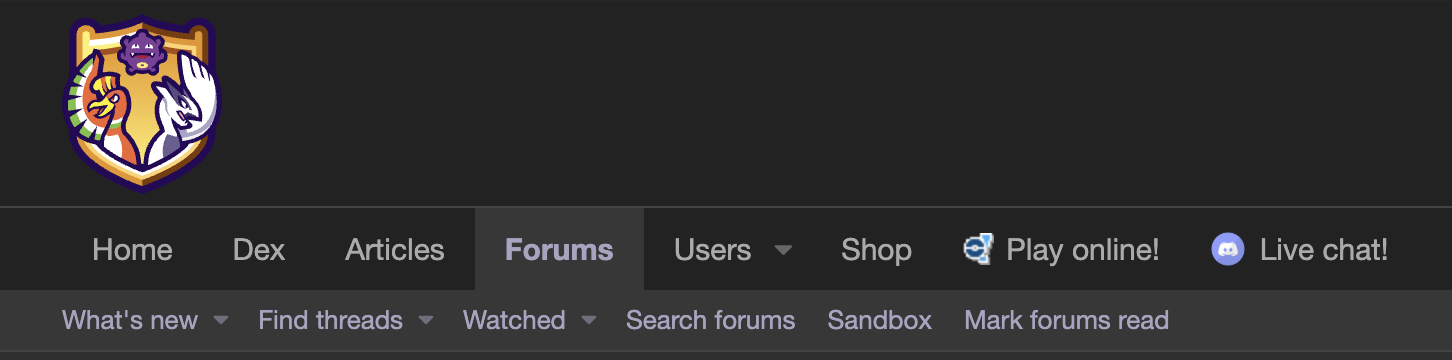Click the What's new link text
Viewport: 1452px width, 360px height.
pos(130,320)
